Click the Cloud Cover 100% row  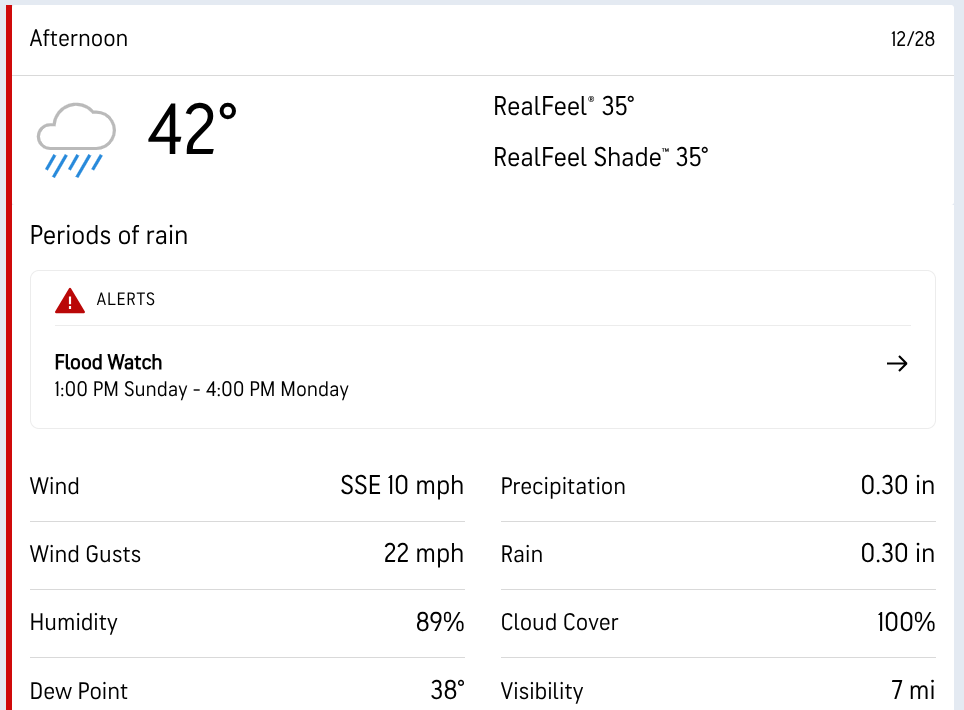coord(717,622)
